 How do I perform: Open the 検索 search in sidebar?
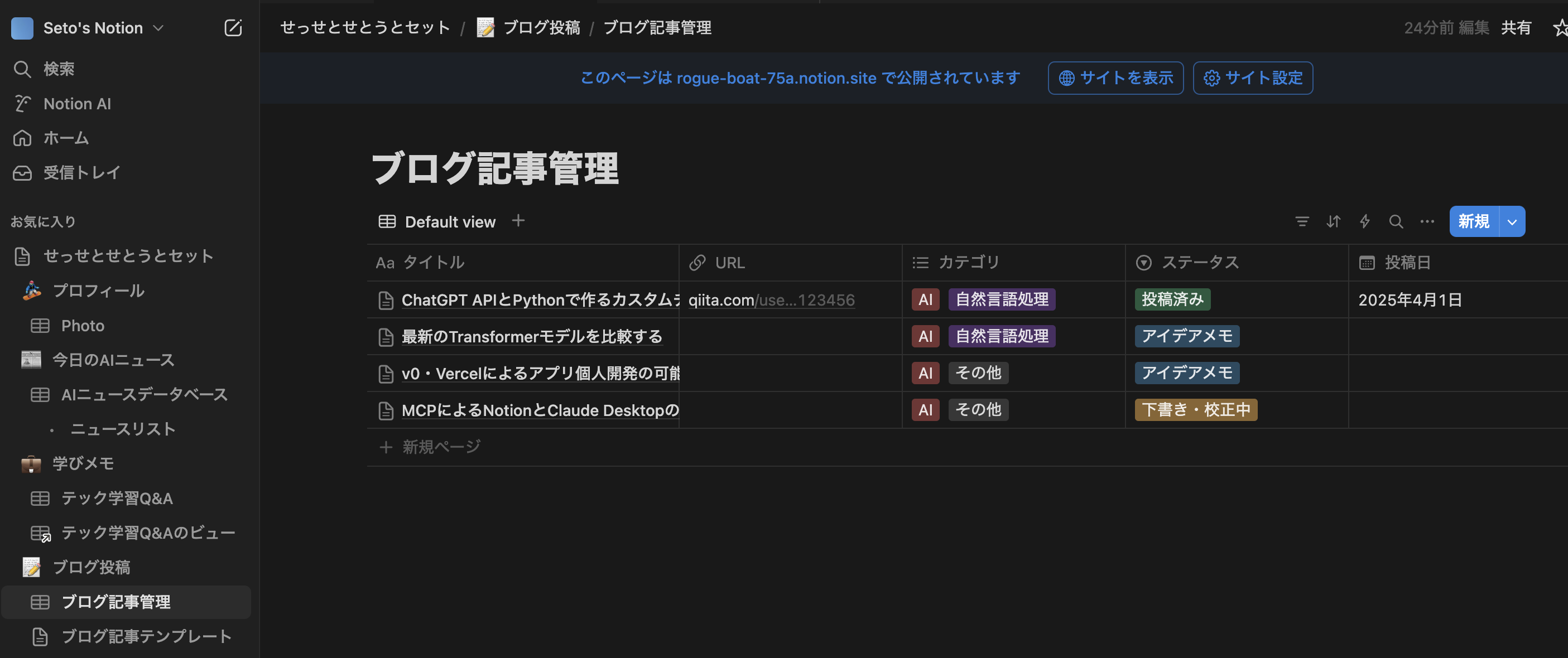click(x=59, y=69)
